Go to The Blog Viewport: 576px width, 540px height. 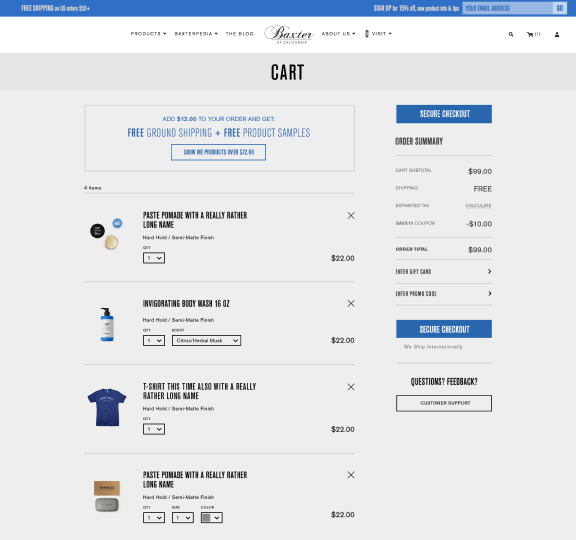click(x=240, y=34)
